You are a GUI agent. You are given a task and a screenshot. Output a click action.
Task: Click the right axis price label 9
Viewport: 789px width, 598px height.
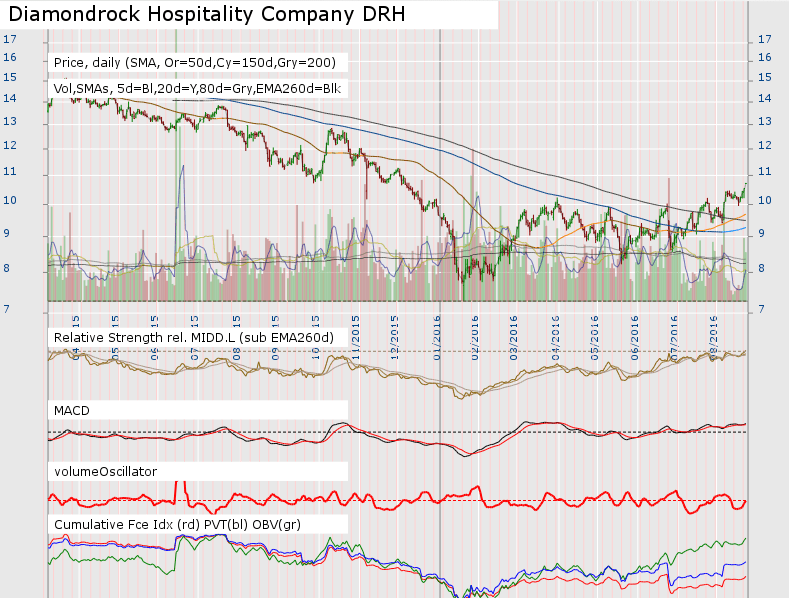(x=762, y=233)
